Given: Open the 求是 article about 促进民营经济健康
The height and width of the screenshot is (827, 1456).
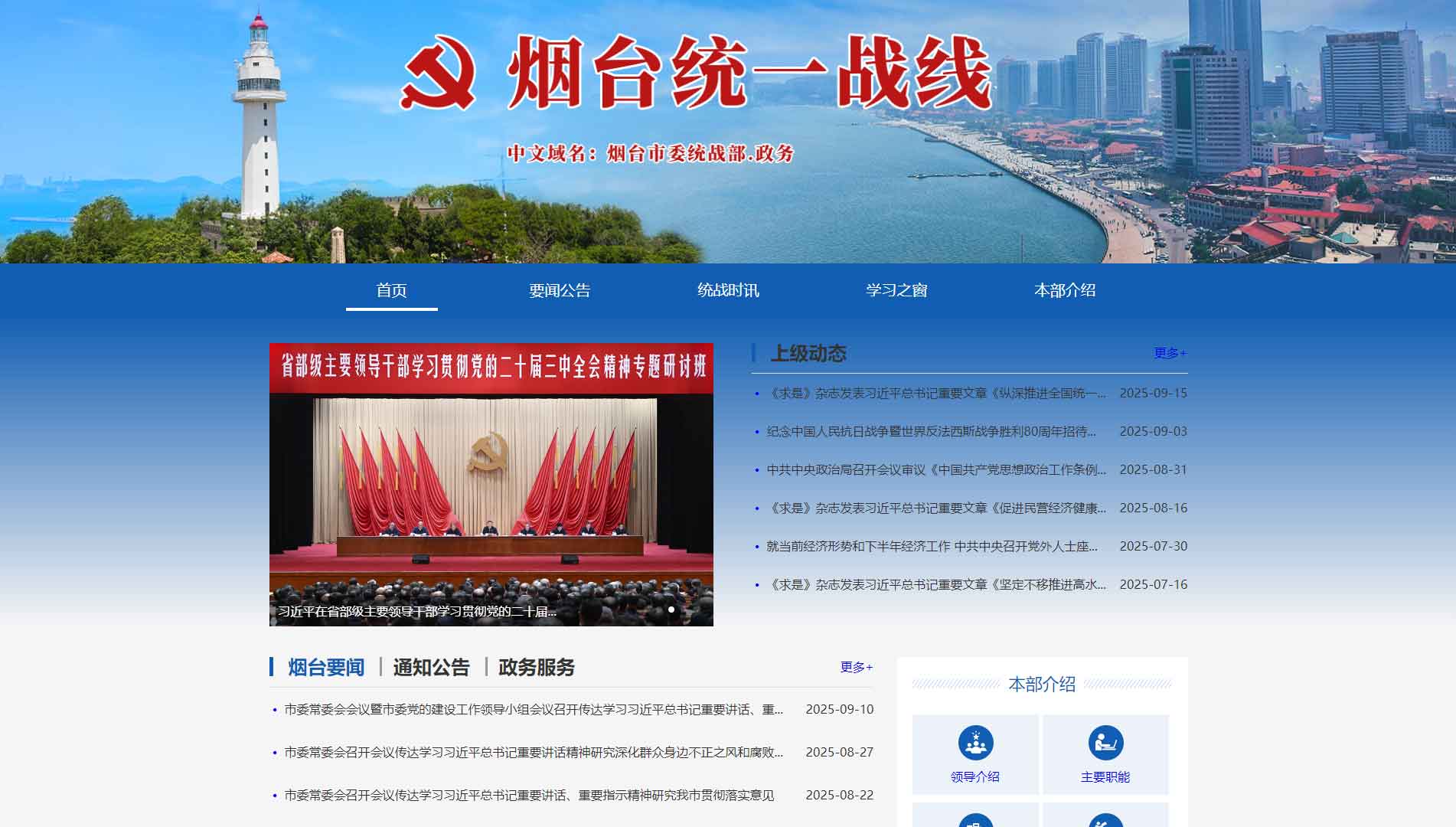Looking at the screenshot, I should [936, 508].
